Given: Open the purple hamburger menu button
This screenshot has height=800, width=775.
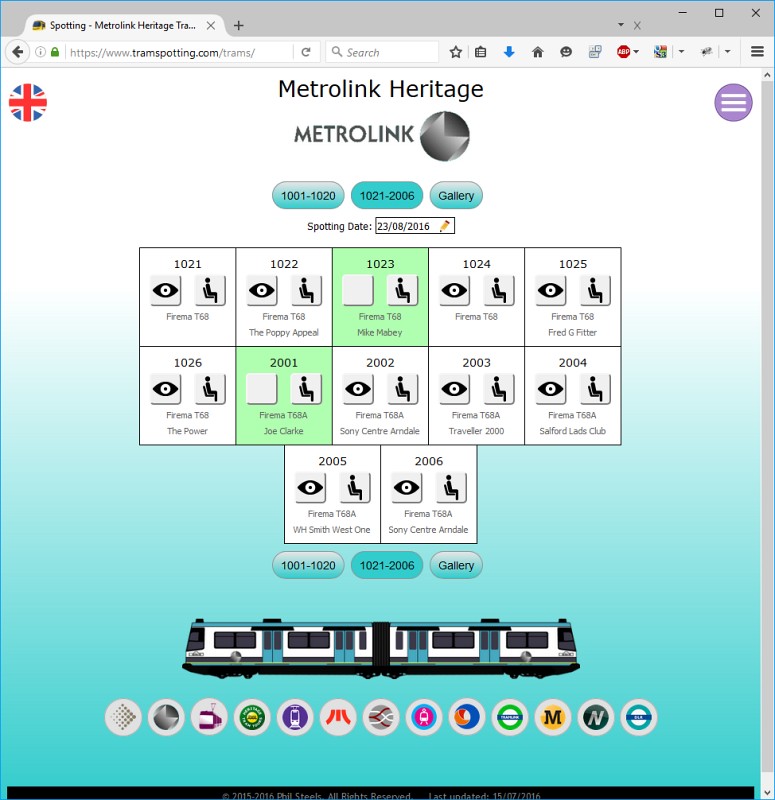Looking at the screenshot, I should click(733, 103).
